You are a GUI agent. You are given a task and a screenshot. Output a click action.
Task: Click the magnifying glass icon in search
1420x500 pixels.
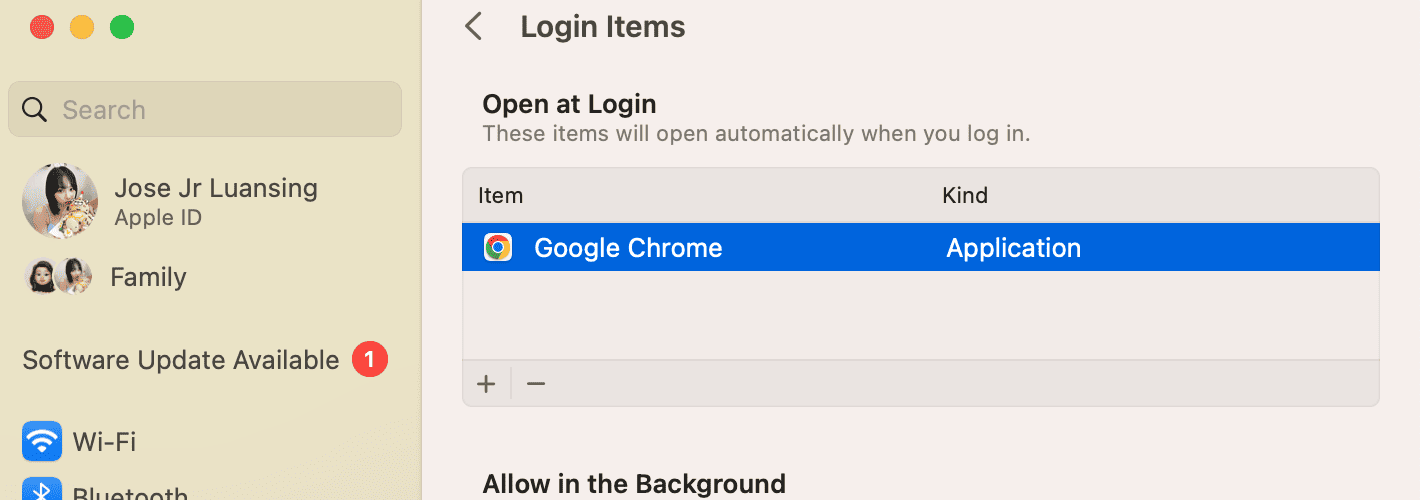(35, 110)
